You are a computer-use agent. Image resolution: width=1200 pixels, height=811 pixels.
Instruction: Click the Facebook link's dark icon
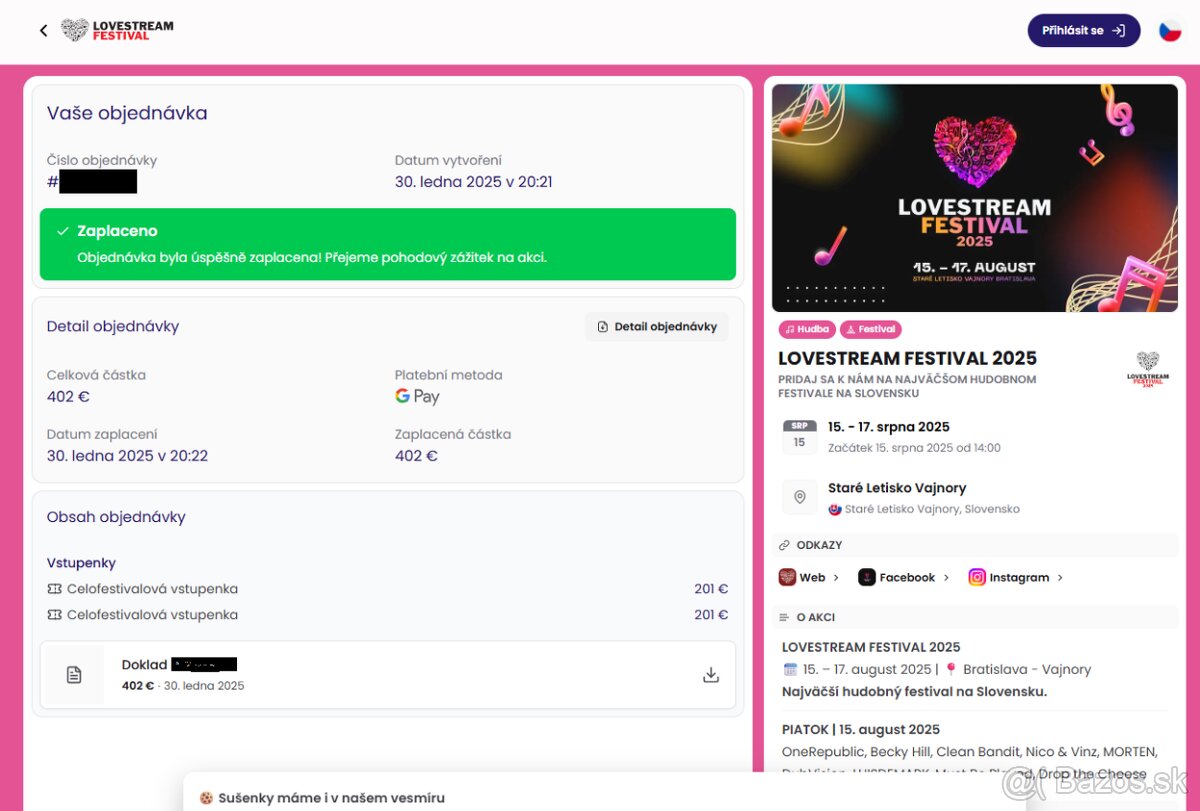click(x=867, y=577)
